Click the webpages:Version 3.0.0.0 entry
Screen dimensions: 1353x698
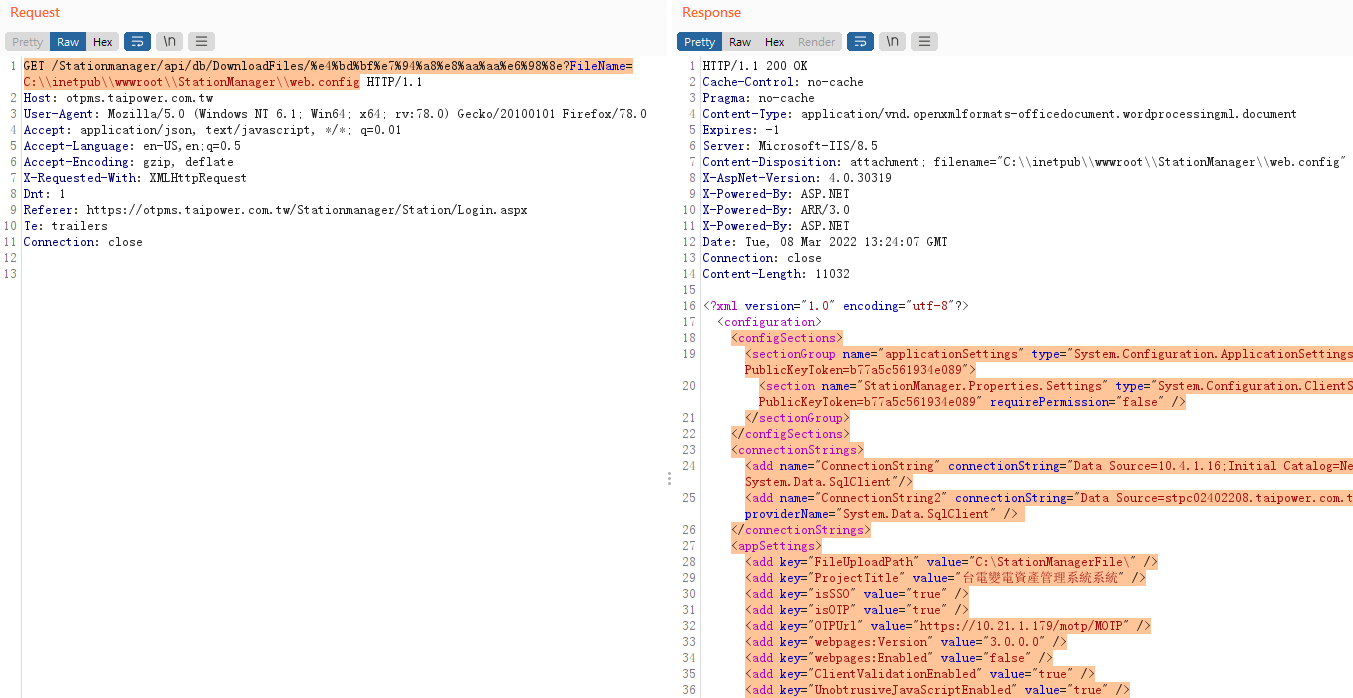(906, 642)
